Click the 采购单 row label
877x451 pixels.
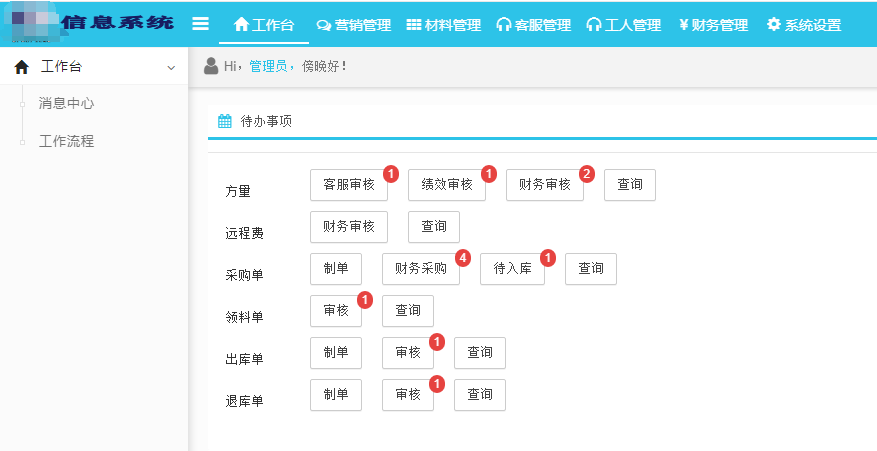244,275
